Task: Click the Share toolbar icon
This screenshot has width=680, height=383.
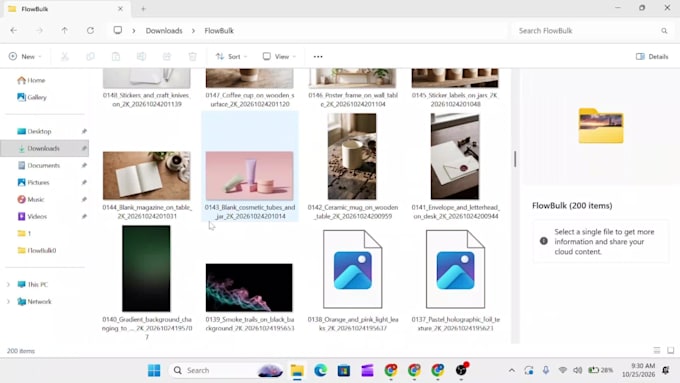Action: (x=167, y=56)
